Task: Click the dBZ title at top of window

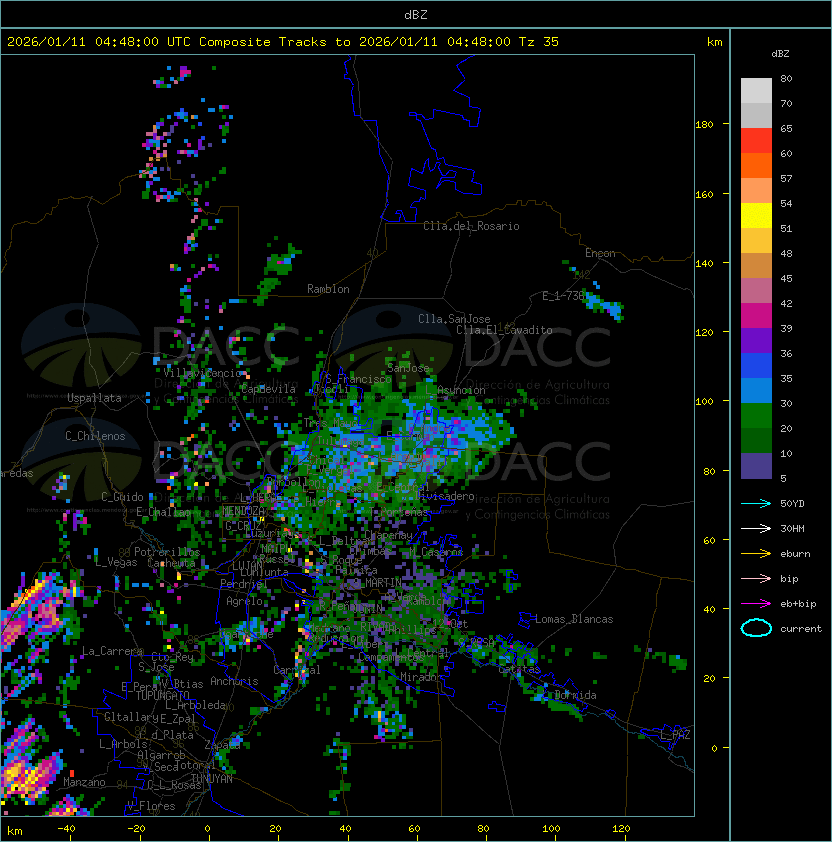Action: (x=416, y=15)
